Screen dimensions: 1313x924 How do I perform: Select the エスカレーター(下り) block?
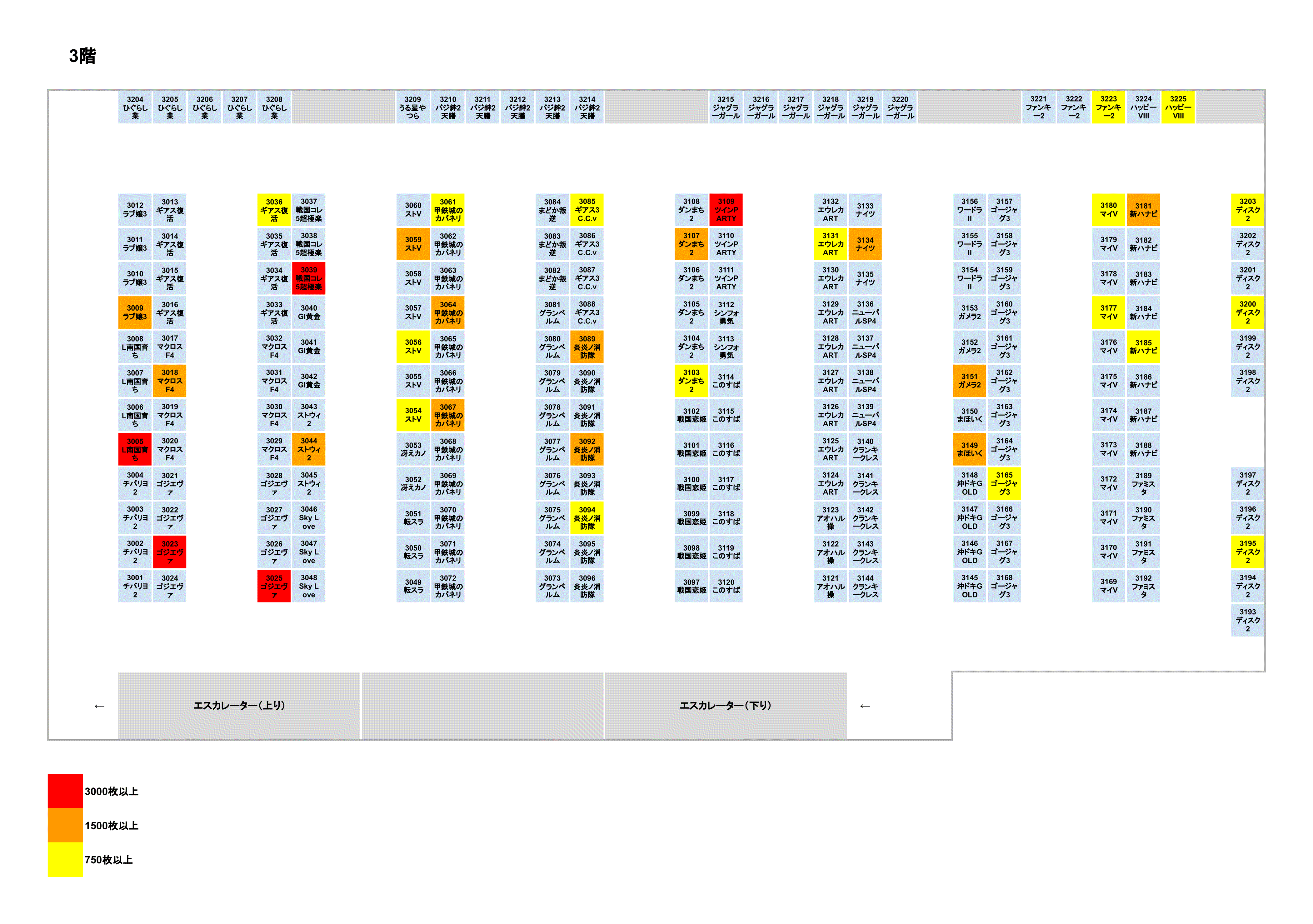point(726,706)
